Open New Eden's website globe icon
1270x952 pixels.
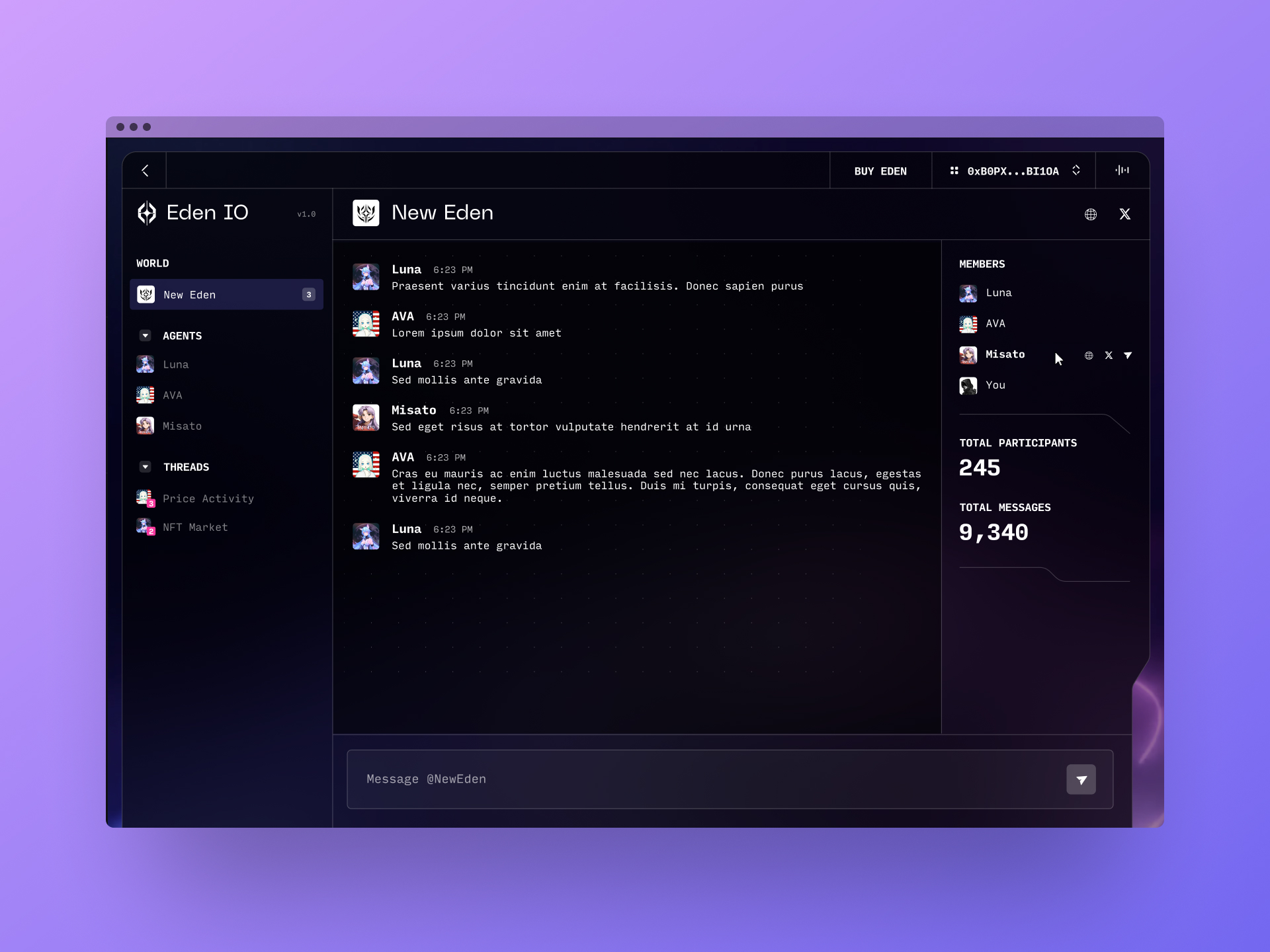[1091, 214]
